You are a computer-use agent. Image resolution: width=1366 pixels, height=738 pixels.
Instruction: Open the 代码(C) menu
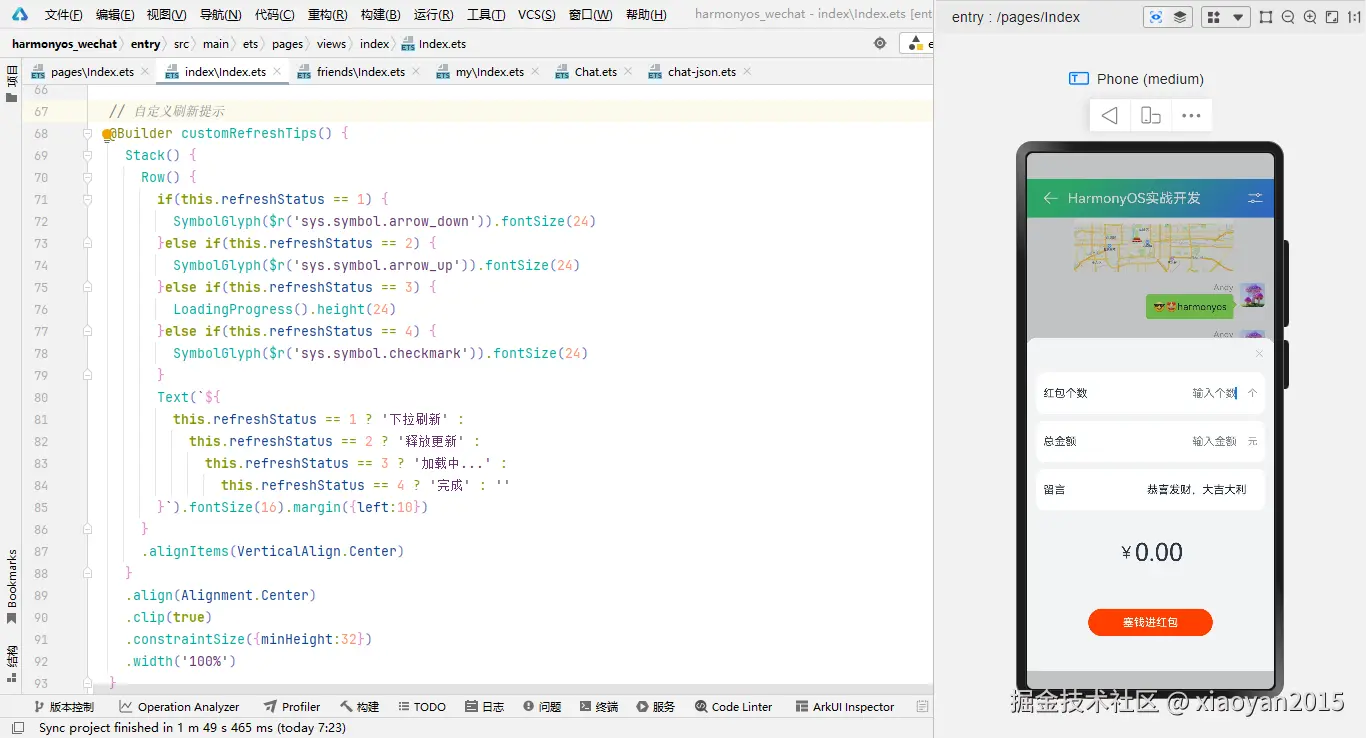[274, 15]
